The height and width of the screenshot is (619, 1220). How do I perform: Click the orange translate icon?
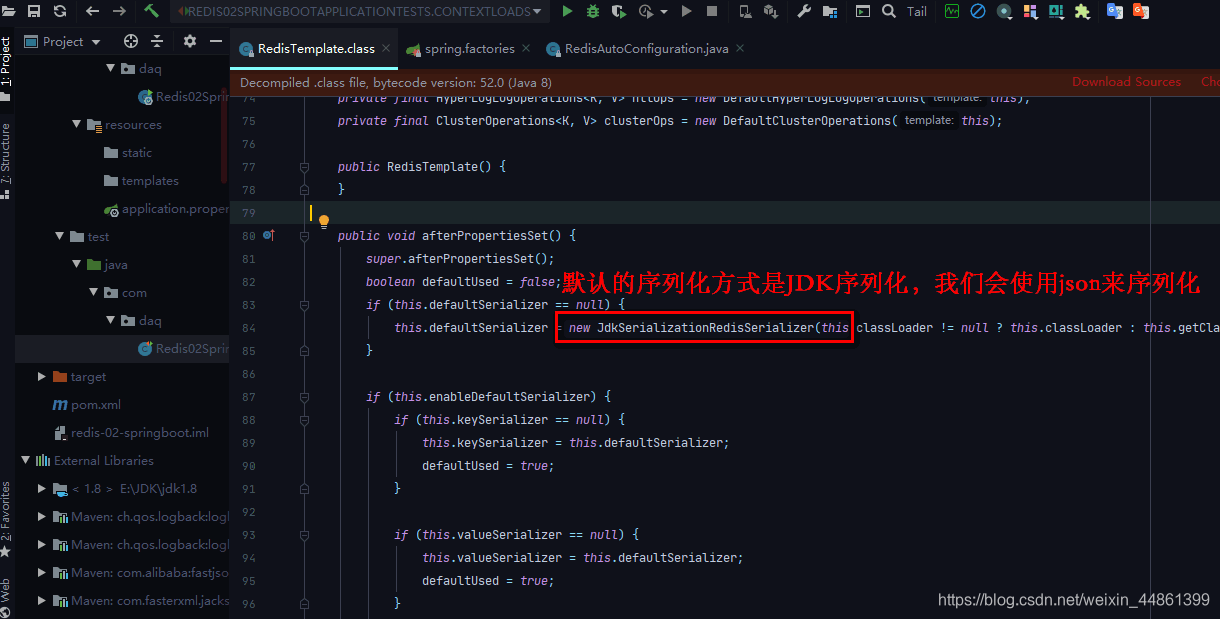tap(1140, 12)
